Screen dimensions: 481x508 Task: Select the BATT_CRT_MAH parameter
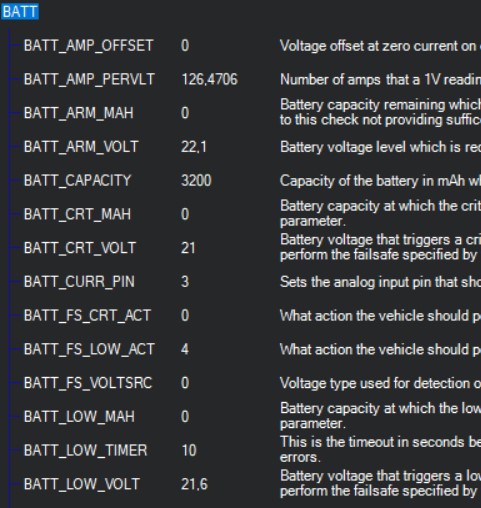[77, 214]
